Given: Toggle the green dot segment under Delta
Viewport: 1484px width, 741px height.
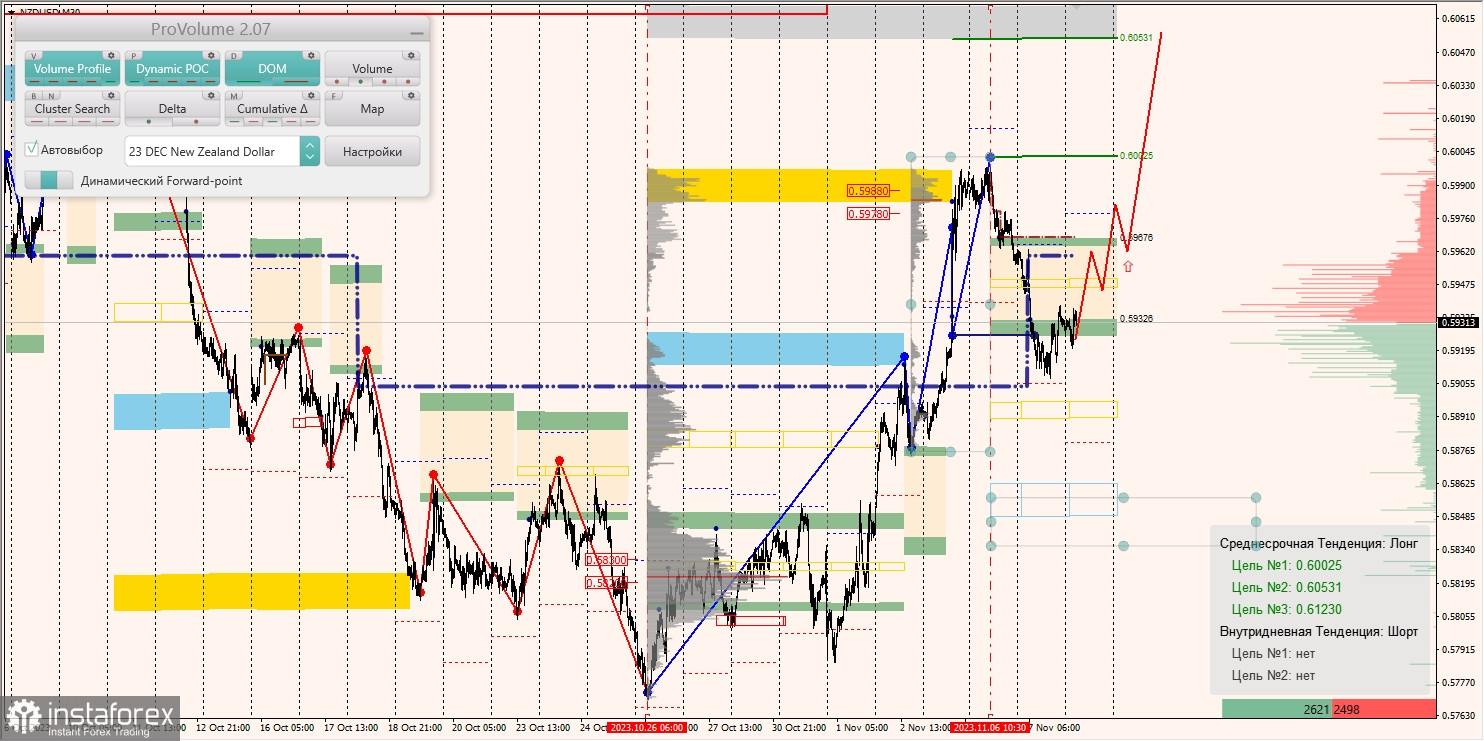Looking at the screenshot, I should (x=149, y=122).
